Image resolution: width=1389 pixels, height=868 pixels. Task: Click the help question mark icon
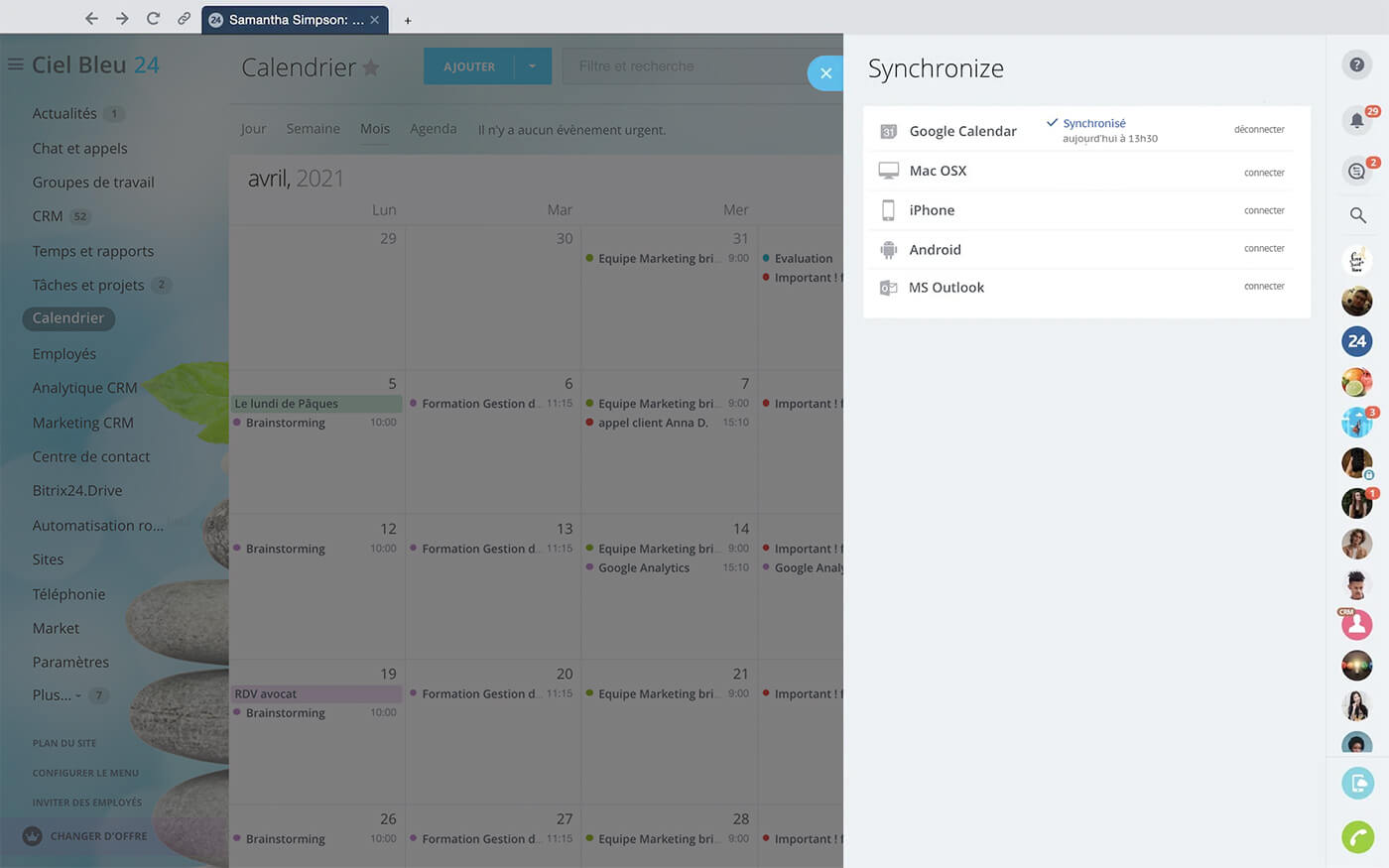(x=1356, y=64)
